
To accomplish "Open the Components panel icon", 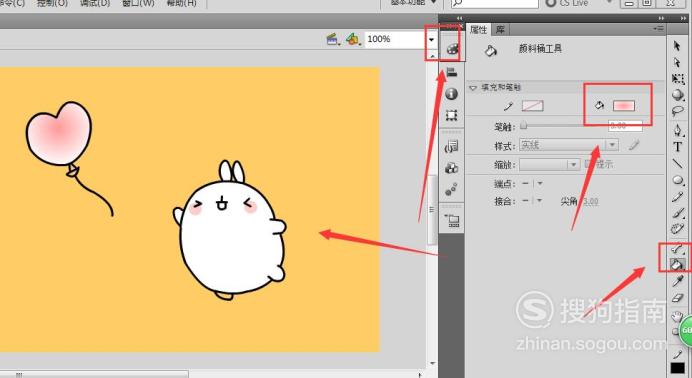I will click(x=451, y=168).
